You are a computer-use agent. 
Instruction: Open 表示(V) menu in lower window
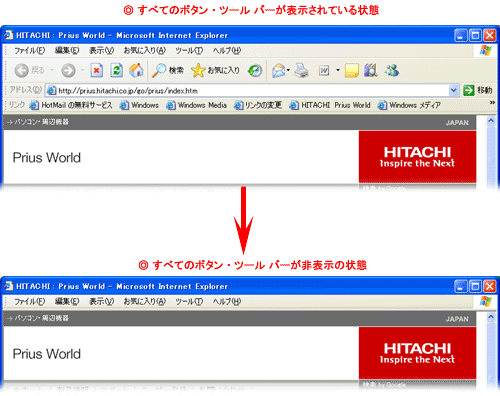click(101, 302)
